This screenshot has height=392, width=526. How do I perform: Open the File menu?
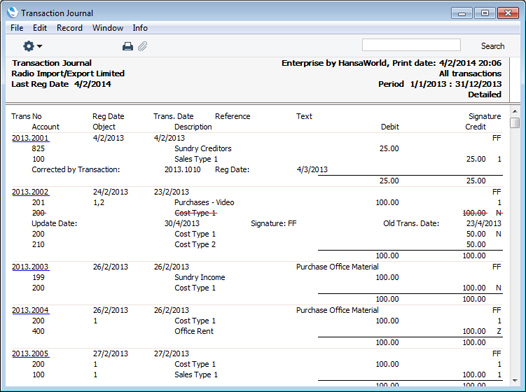(x=17, y=28)
